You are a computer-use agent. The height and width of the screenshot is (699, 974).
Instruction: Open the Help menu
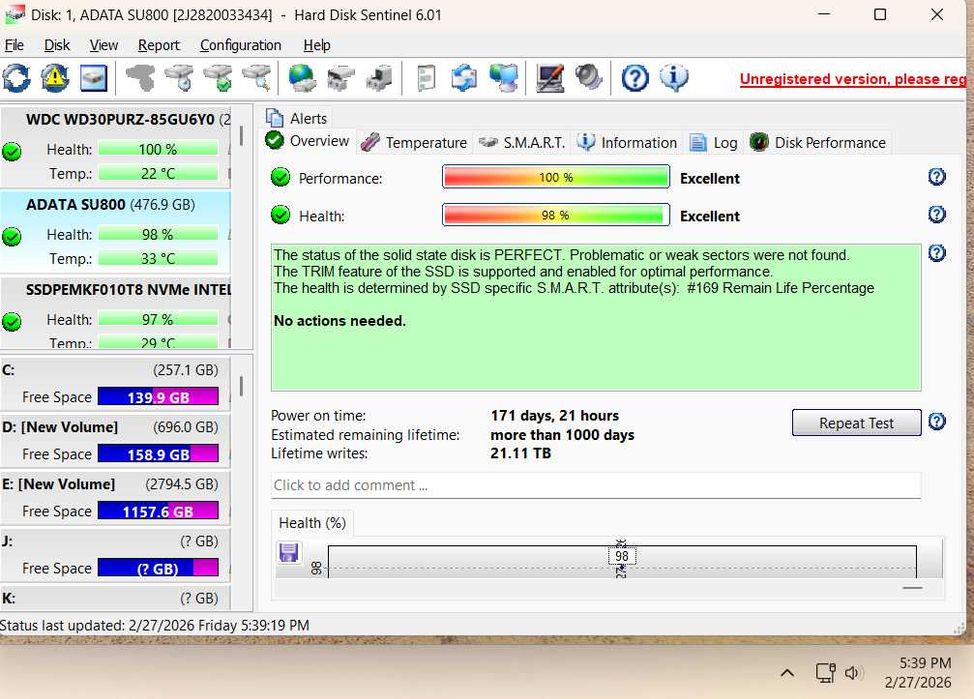tap(317, 45)
